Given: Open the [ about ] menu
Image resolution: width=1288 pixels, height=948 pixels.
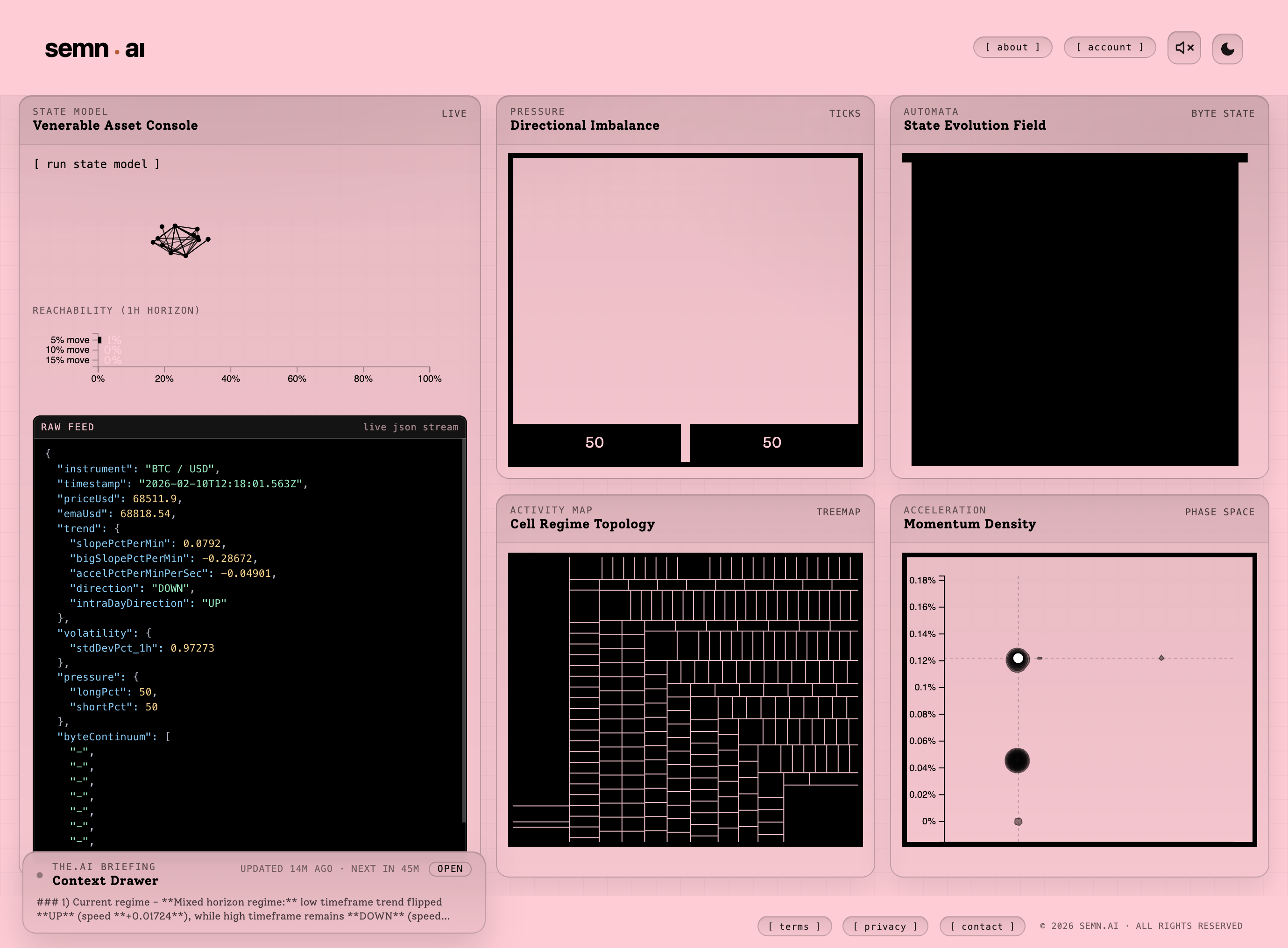Looking at the screenshot, I should tap(1012, 47).
